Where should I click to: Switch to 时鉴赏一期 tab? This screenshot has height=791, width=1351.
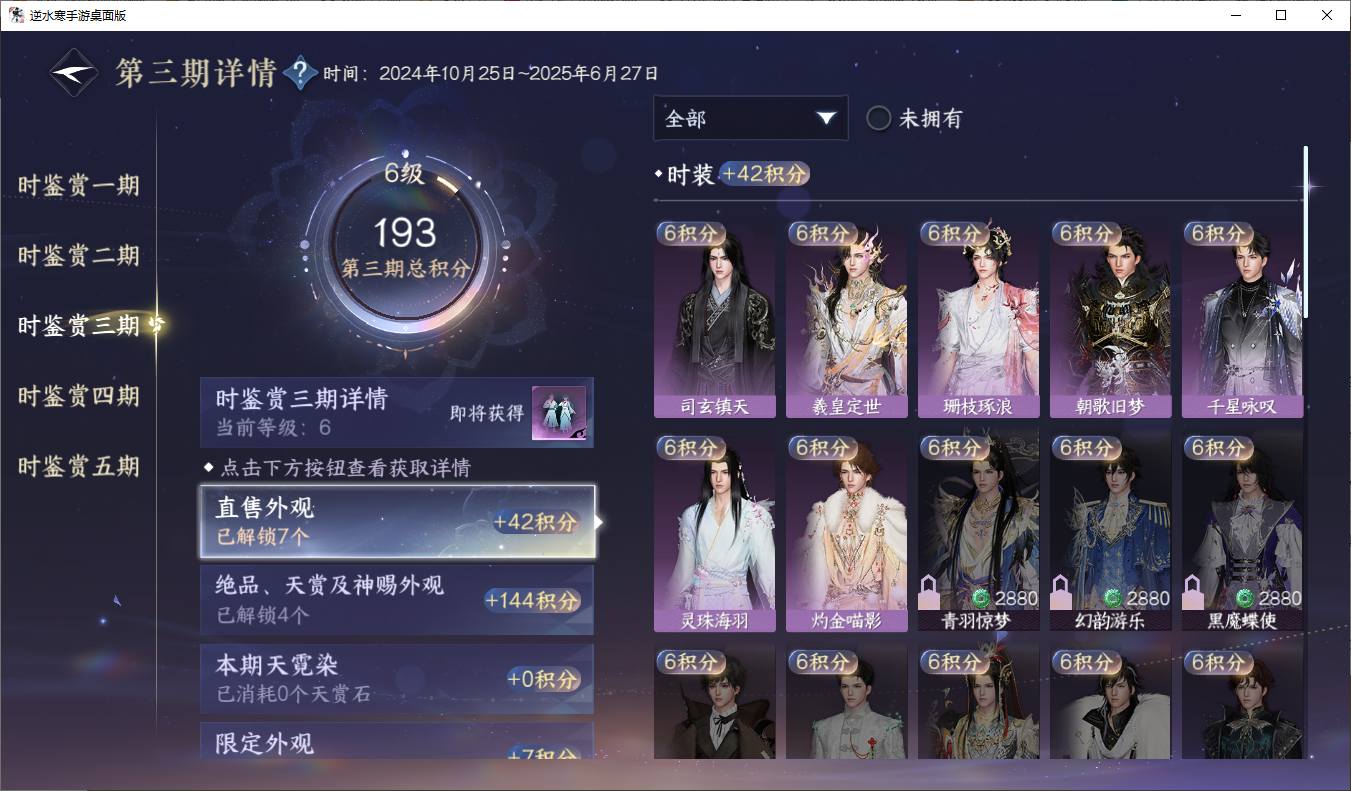[x=78, y=186]
